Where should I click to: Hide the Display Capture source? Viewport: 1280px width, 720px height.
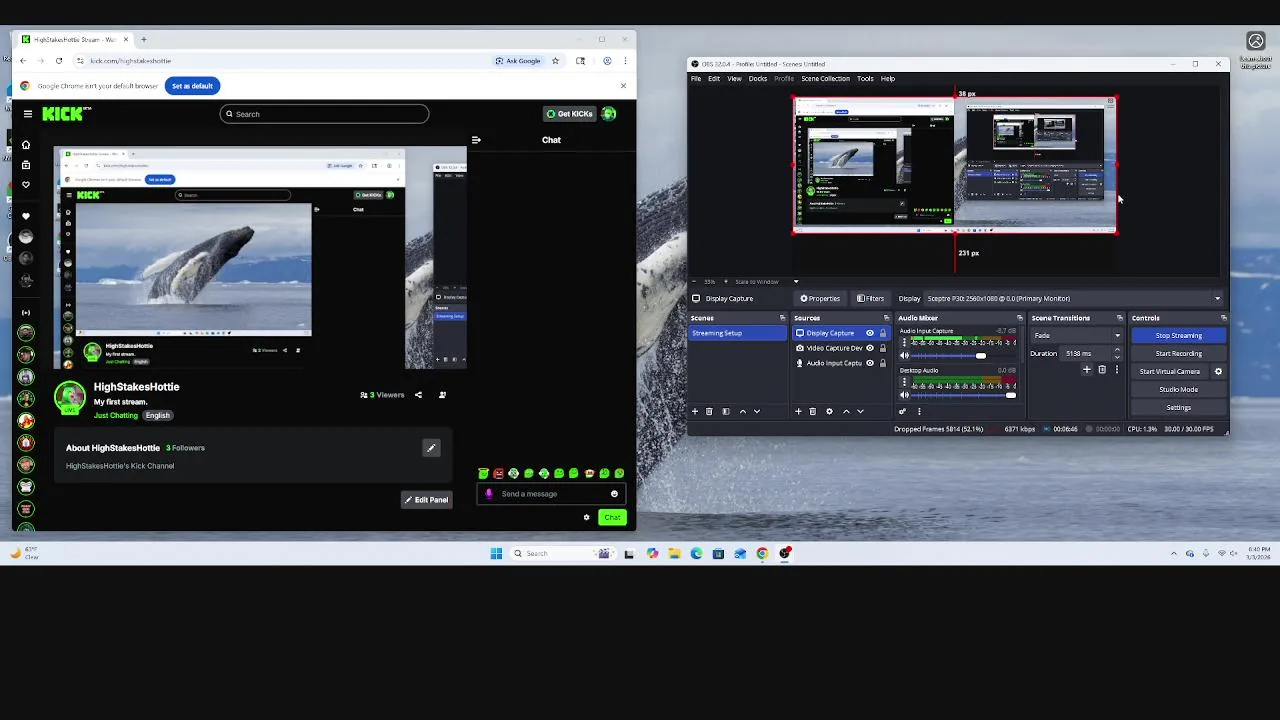870,333
